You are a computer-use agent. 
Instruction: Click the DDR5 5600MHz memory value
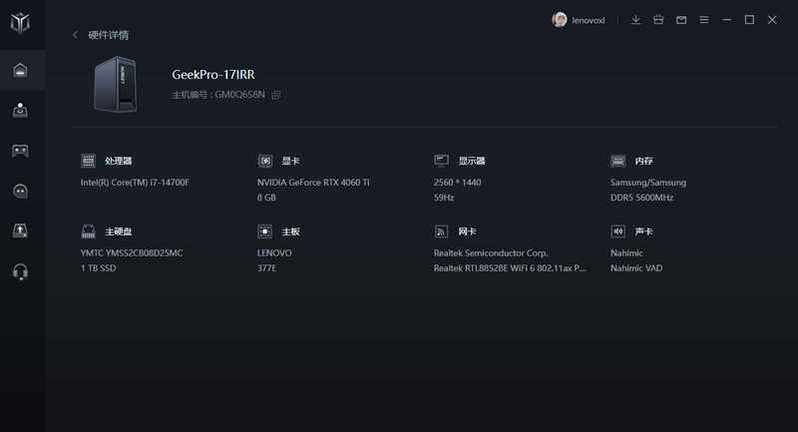(x=642, y=197)
